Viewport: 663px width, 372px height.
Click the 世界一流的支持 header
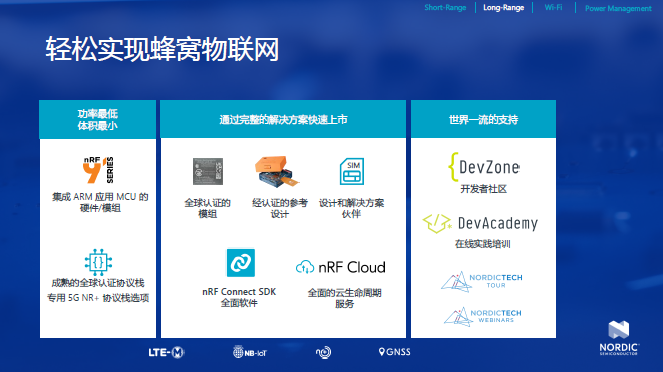[483, 120]
